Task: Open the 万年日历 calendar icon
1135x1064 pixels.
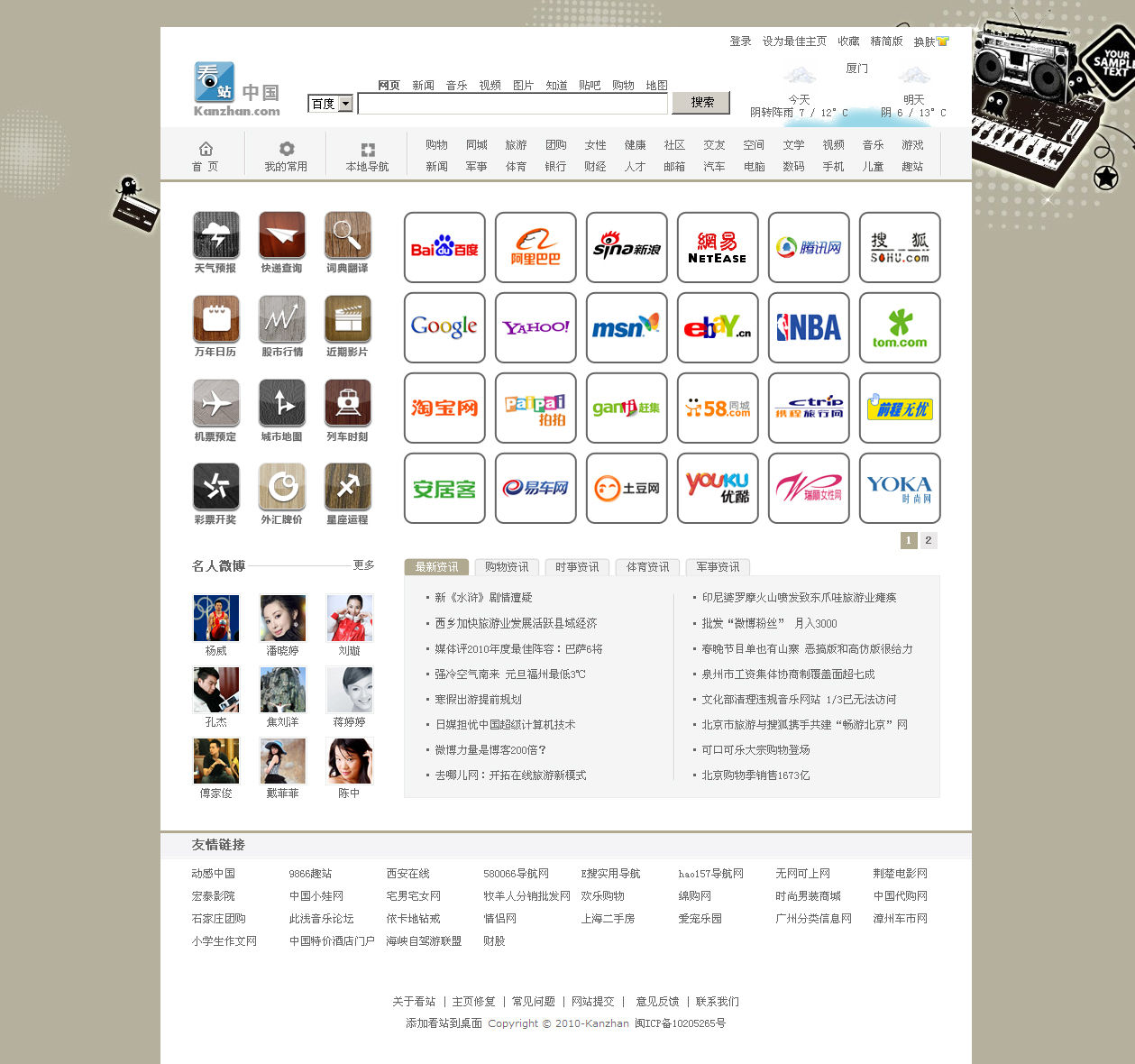Action: [x=215, y=319]
